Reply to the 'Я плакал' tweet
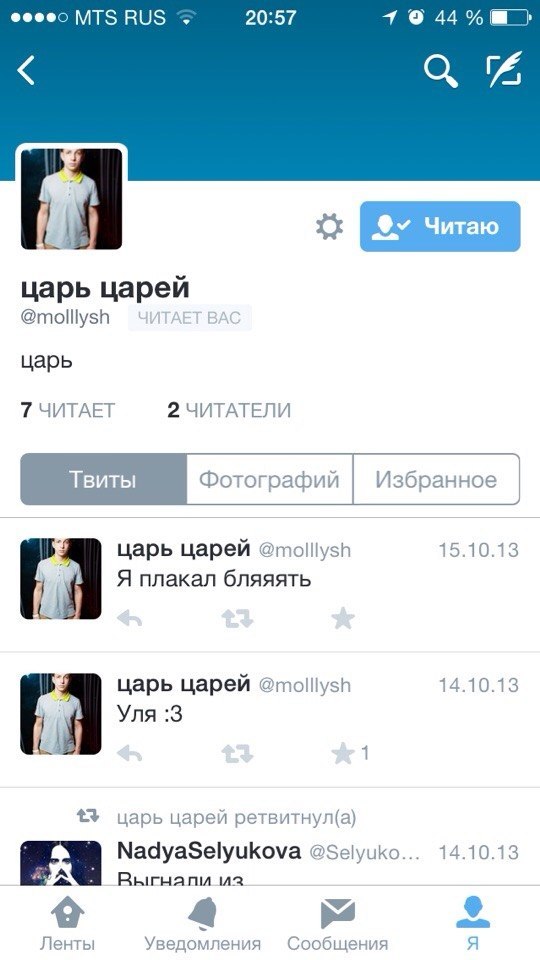The height and width of the screenshot is (960, 540). [130, 619]
